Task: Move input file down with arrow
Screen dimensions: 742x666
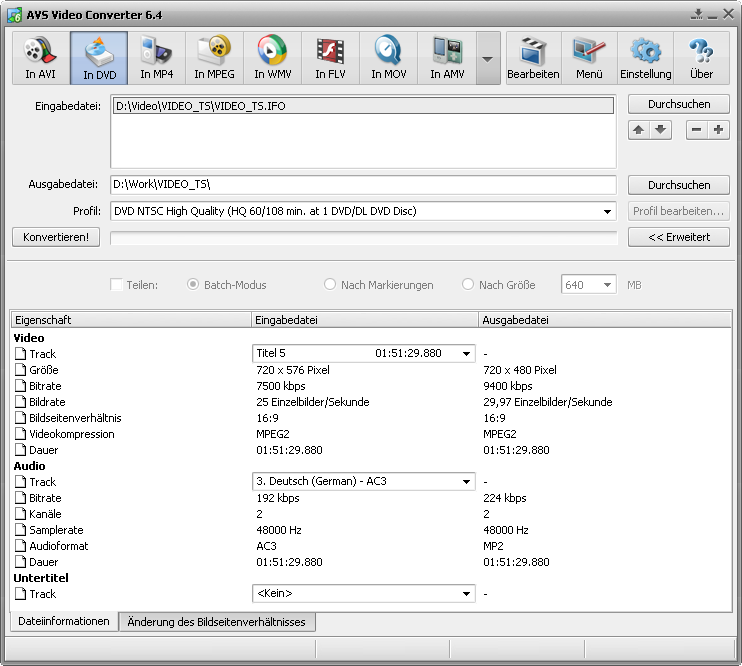Action: [x=661, y=130]
